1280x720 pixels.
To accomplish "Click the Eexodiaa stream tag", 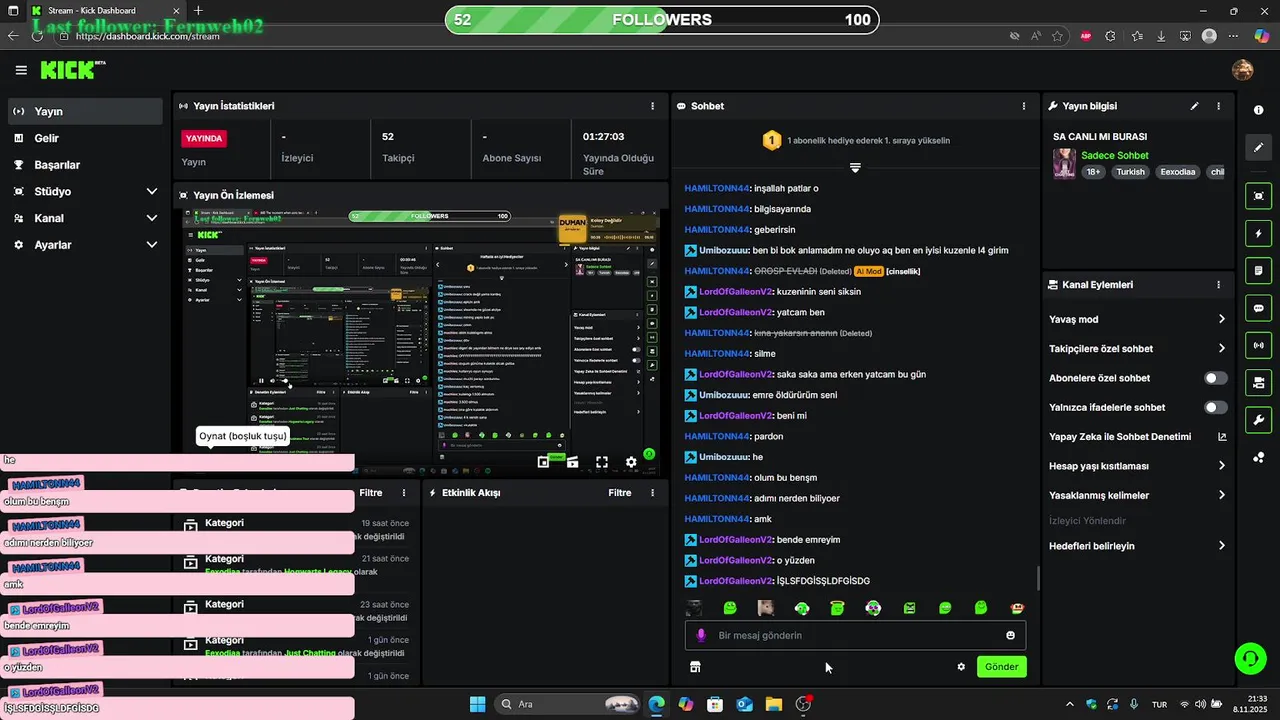I will 1177,172.
